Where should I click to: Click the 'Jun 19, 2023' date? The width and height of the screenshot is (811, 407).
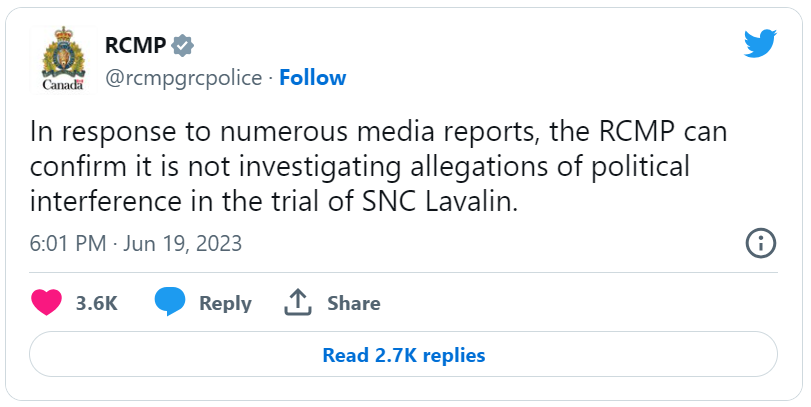point(183,243)
